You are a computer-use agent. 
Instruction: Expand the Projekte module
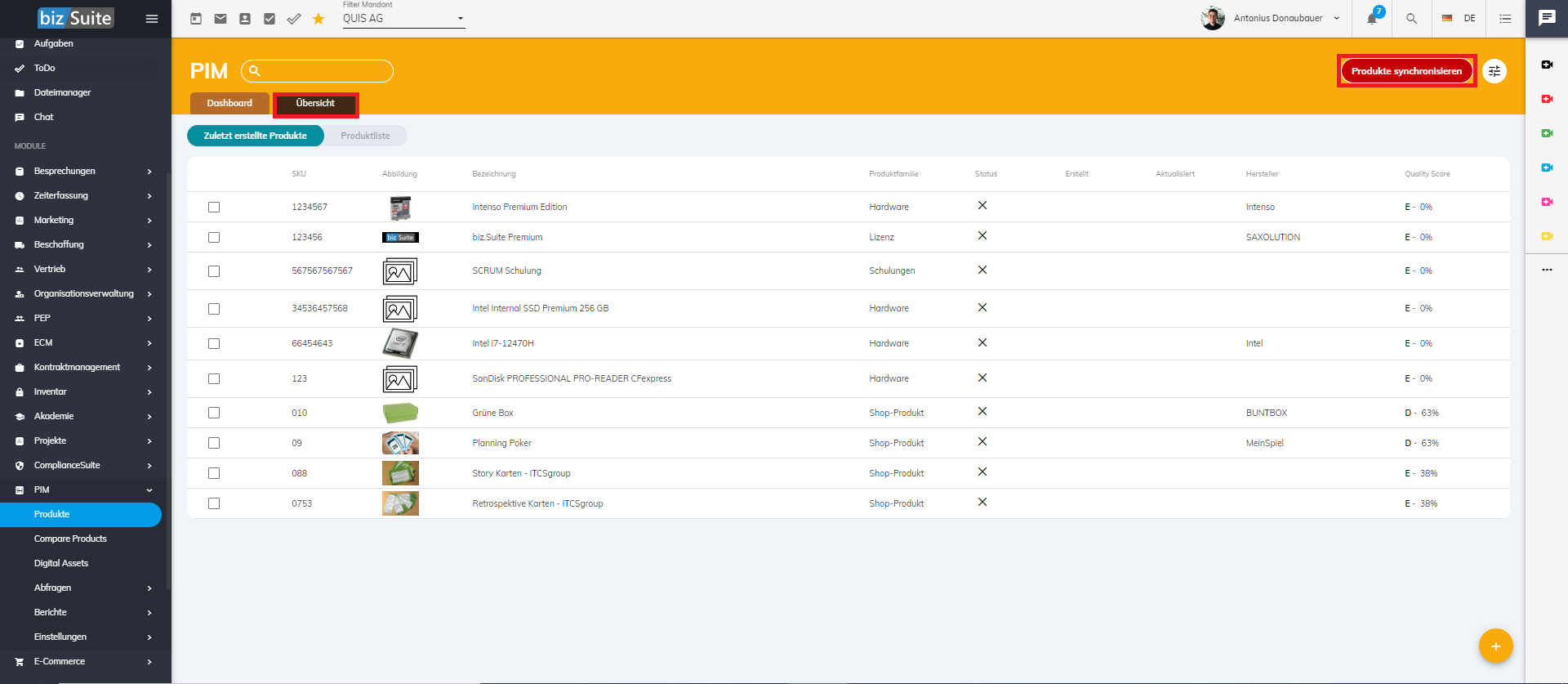pos(86,440)
